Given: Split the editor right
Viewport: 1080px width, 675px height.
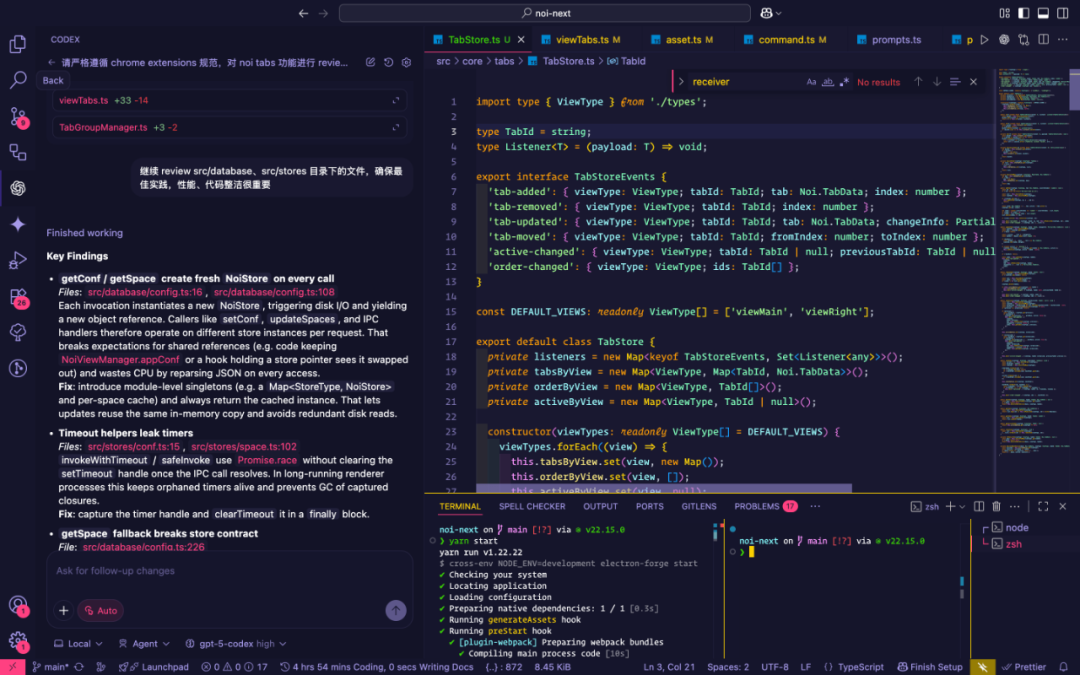Looking at the screenshot, I should [x=1043, y=39].
